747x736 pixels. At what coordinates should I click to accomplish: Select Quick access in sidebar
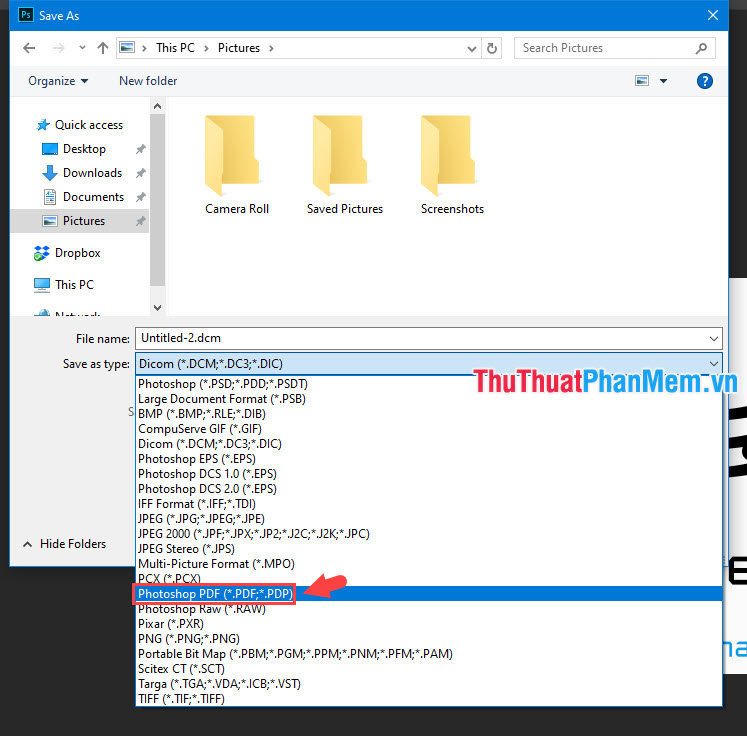(x=80, y=125)
